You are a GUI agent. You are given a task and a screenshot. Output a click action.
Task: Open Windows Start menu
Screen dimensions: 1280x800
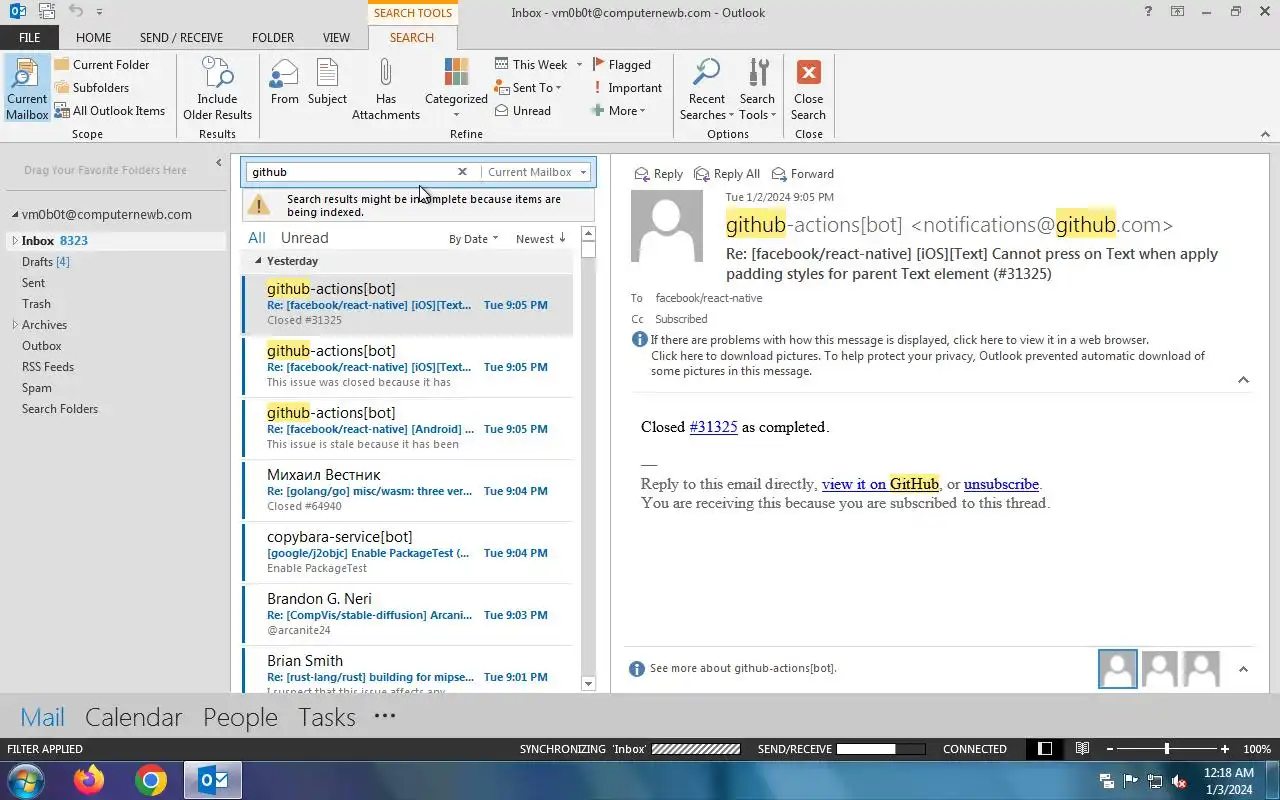[26, 780]
